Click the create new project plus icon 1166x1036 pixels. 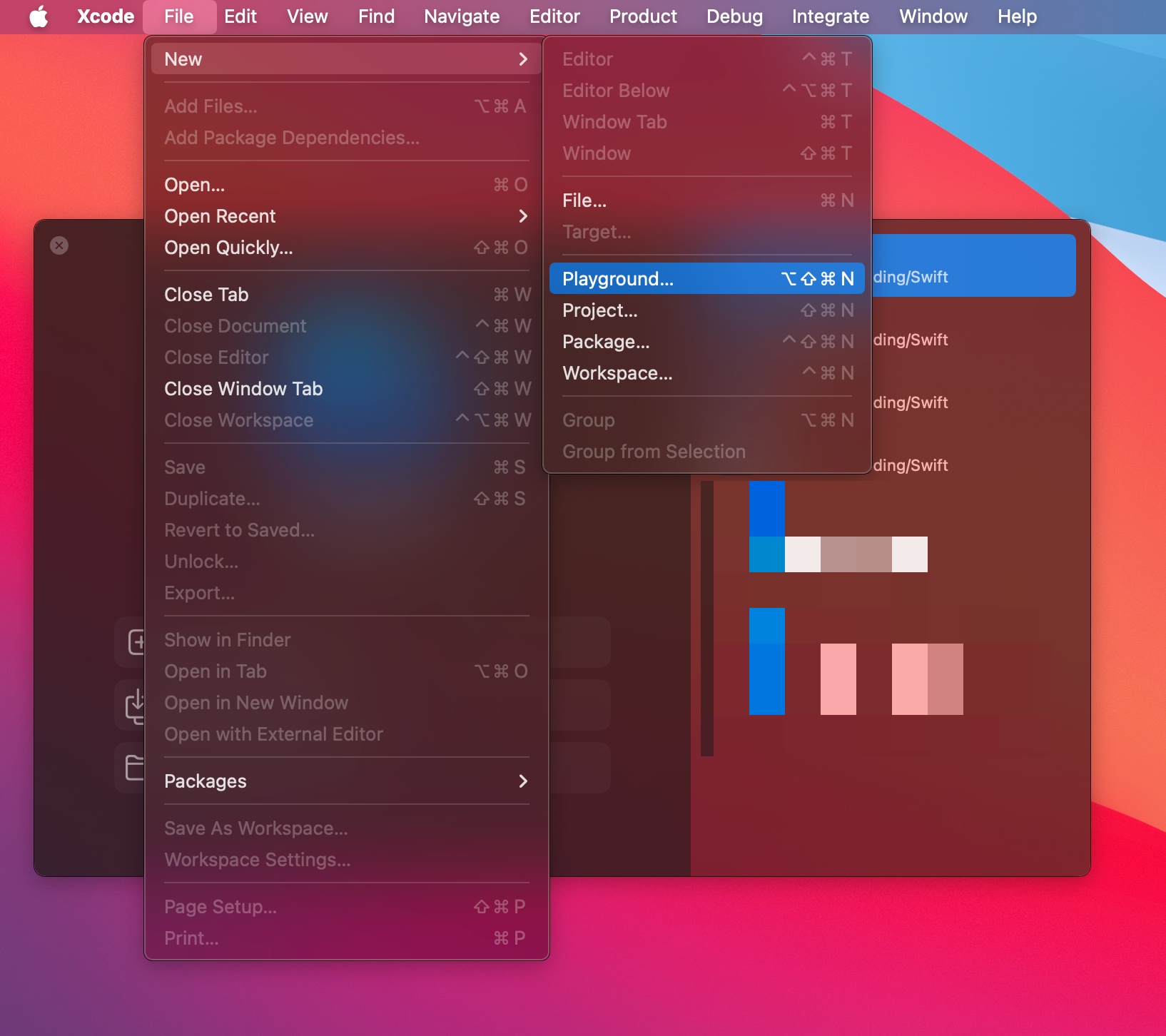[136, 642]
